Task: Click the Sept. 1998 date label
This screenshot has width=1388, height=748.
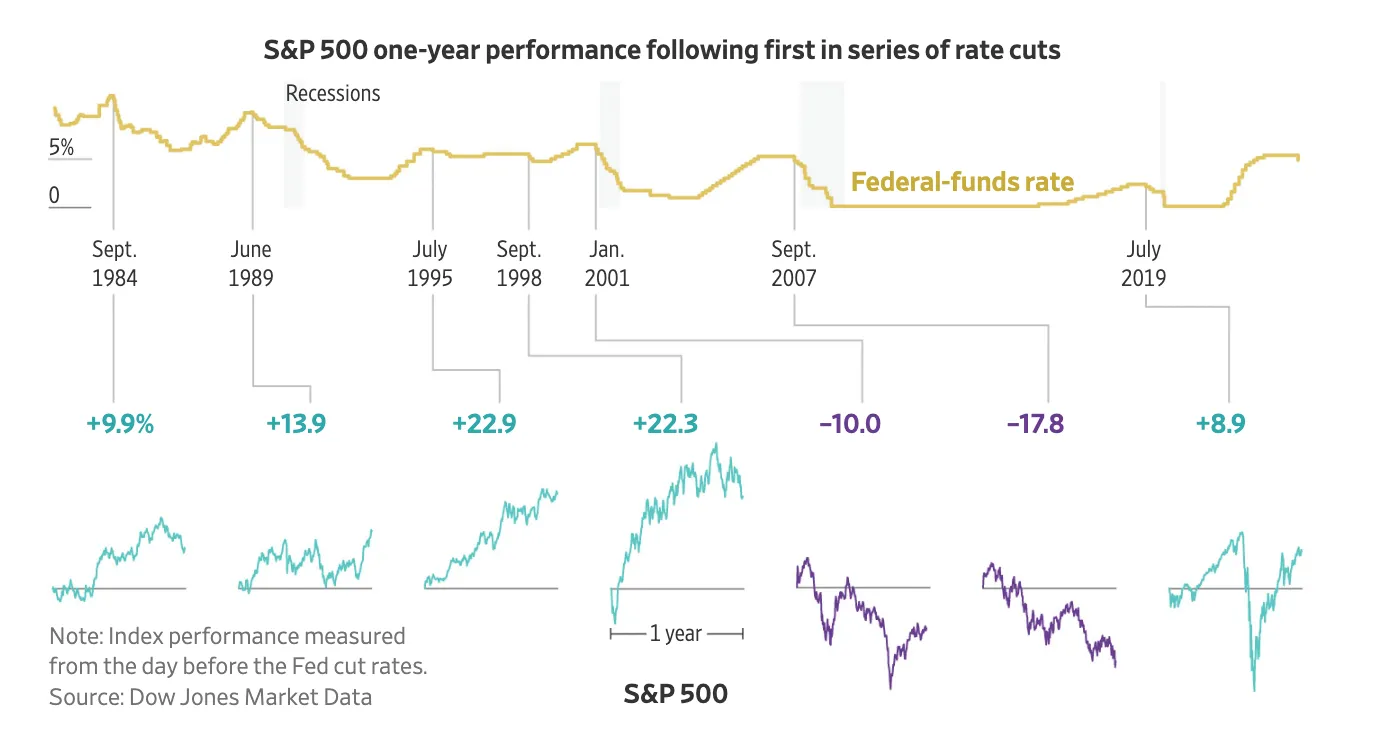Action: pyautogui.click(x=519, y=263)
